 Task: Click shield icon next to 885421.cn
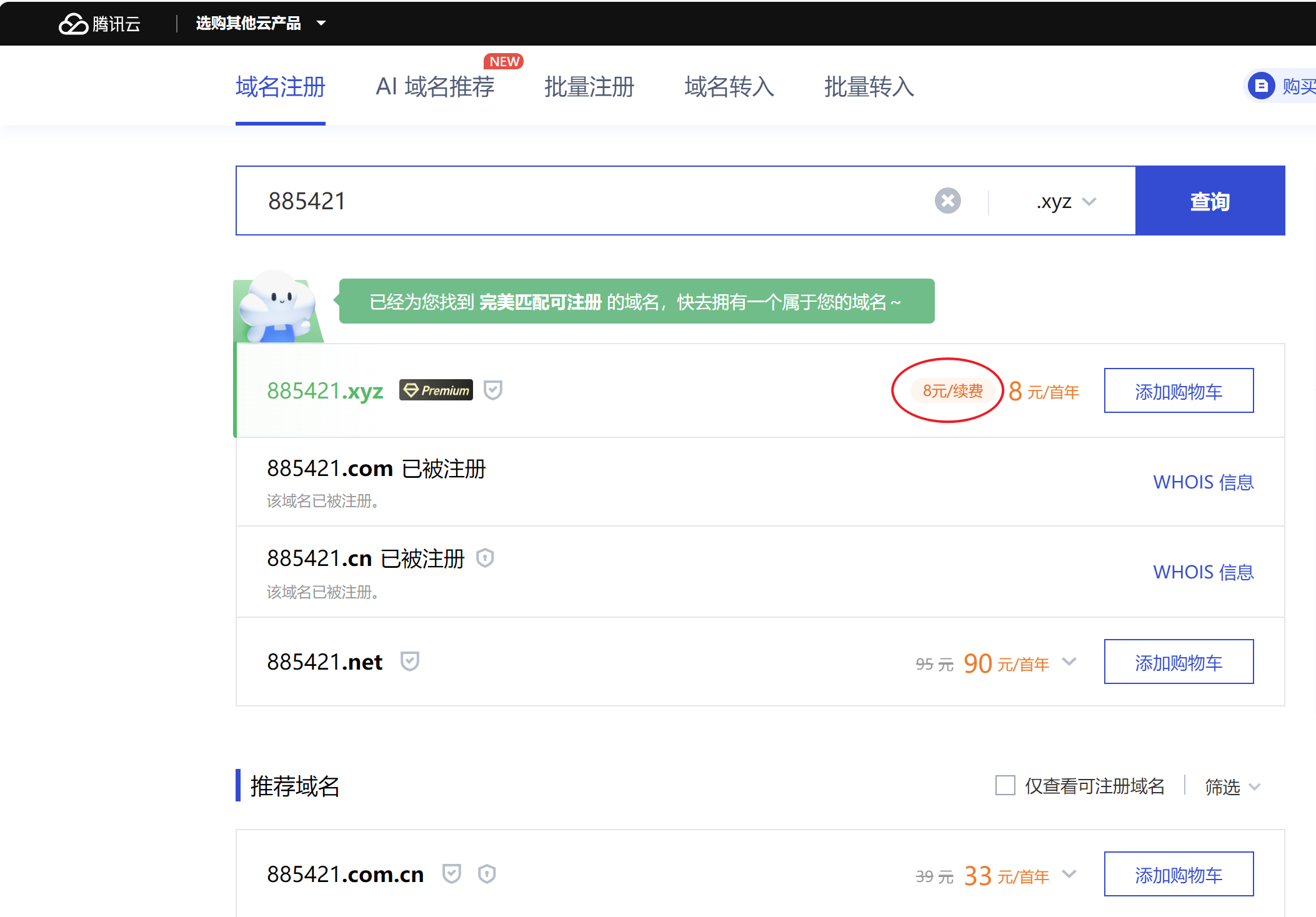[485, 558]
